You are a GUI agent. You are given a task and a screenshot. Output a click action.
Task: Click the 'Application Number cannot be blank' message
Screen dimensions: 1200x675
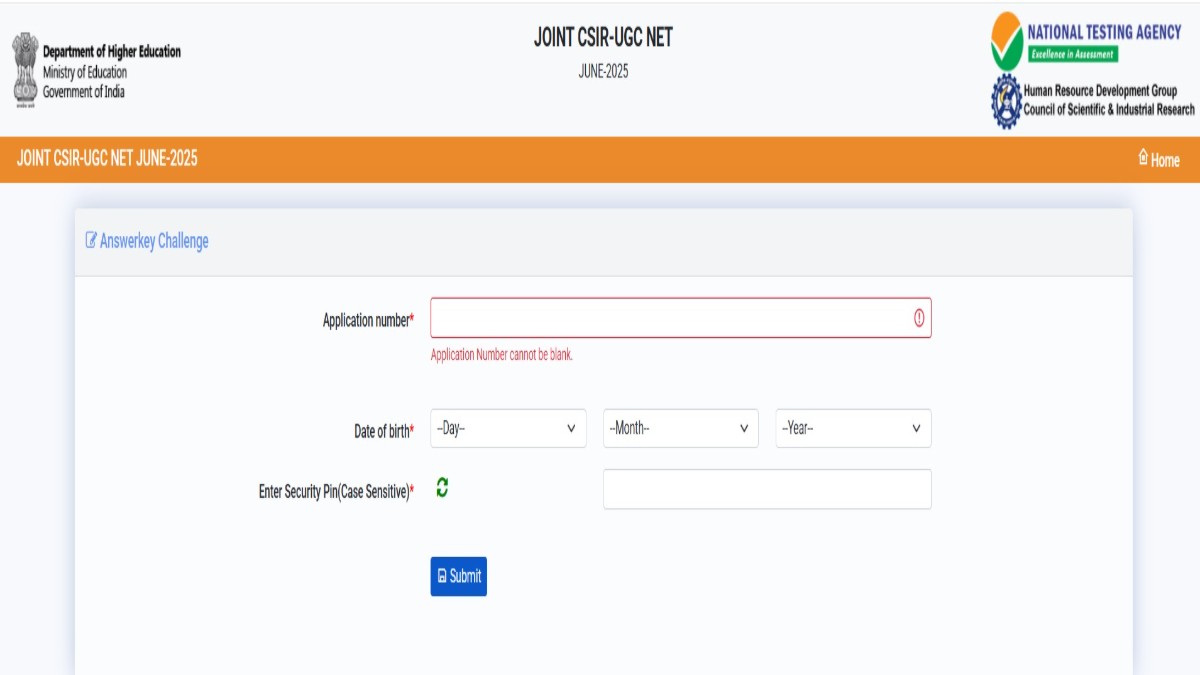tap(501, 355)
